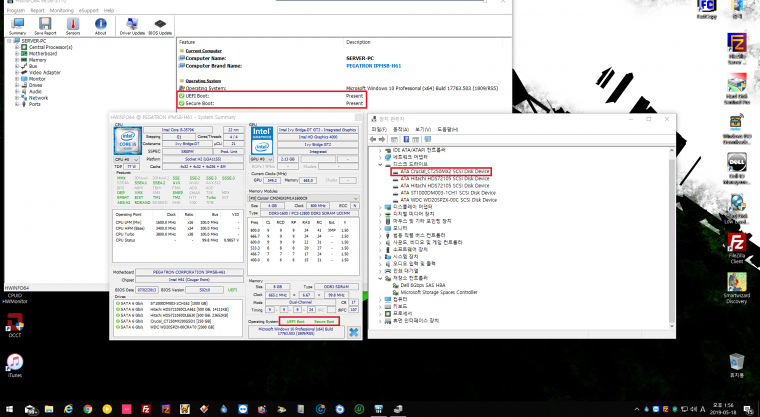Expand the Network node in HWiNFO tree
Image resolution: width=760 pixels, height=417 pixels.
point(17,97)
